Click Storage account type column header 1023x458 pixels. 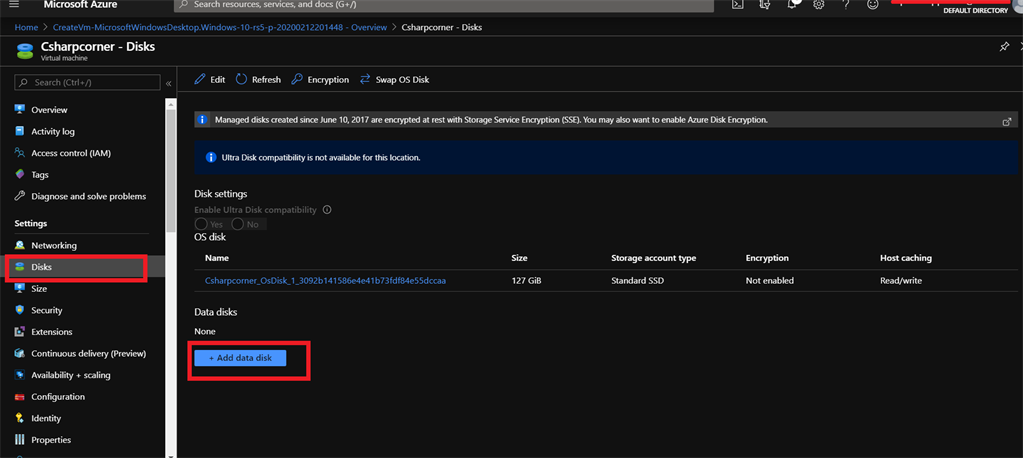coord(653,258)
